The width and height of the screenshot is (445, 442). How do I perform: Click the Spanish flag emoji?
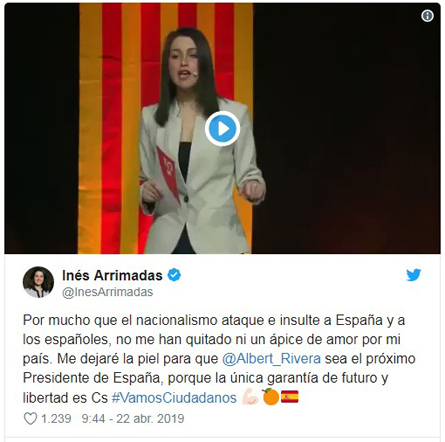pyautogui.click(x=290, y=397)
